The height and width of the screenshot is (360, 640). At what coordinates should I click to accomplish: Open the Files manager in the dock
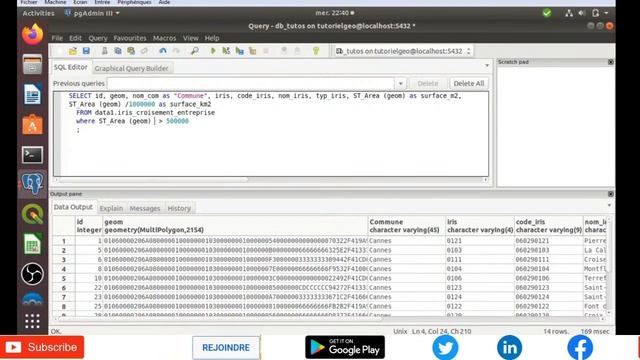tap(32, 64)
